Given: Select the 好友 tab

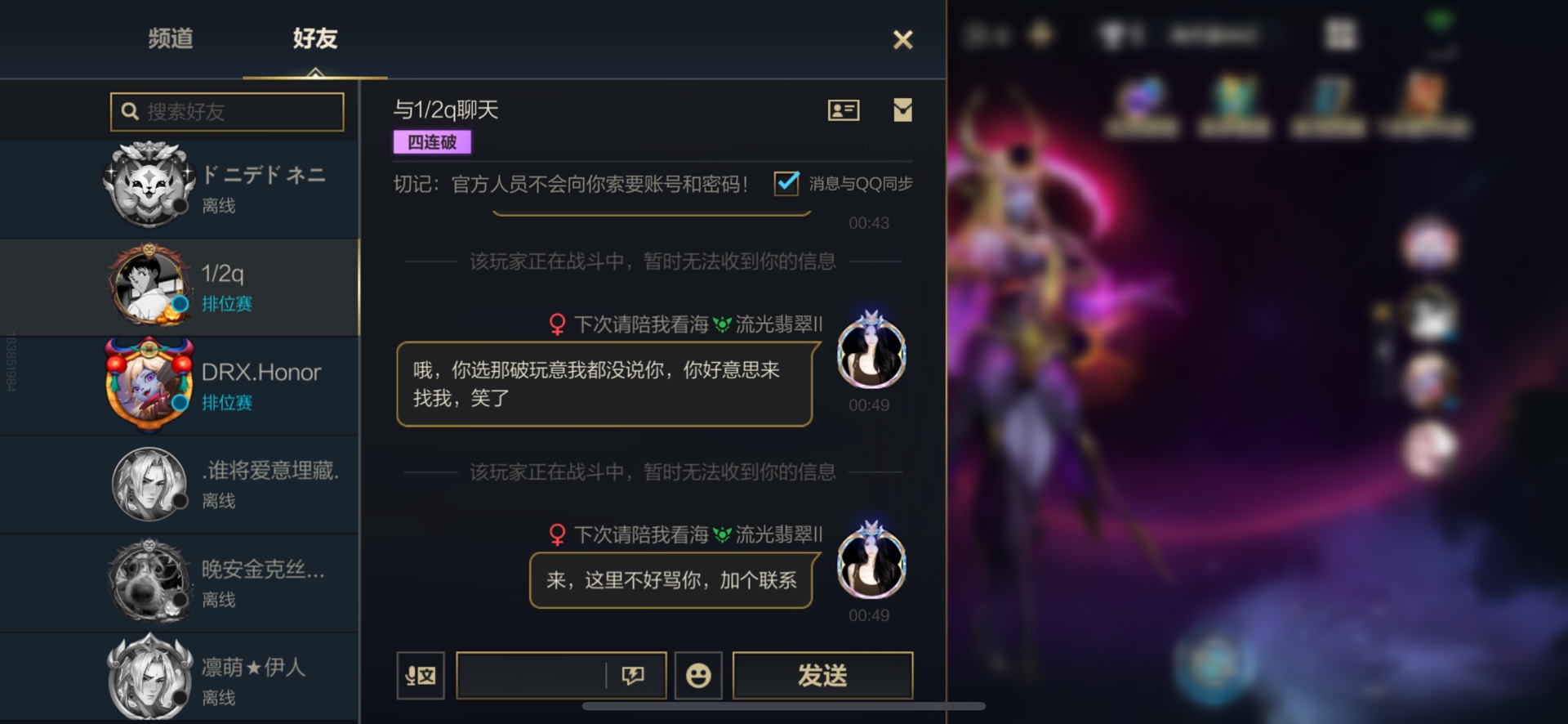Looking at the screenshot, I should click(x=315, y=38).
